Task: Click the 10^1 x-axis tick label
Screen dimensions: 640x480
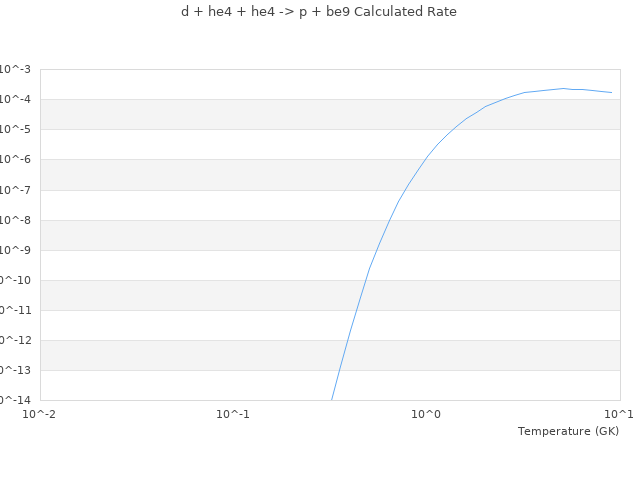Action: [619, 414]
